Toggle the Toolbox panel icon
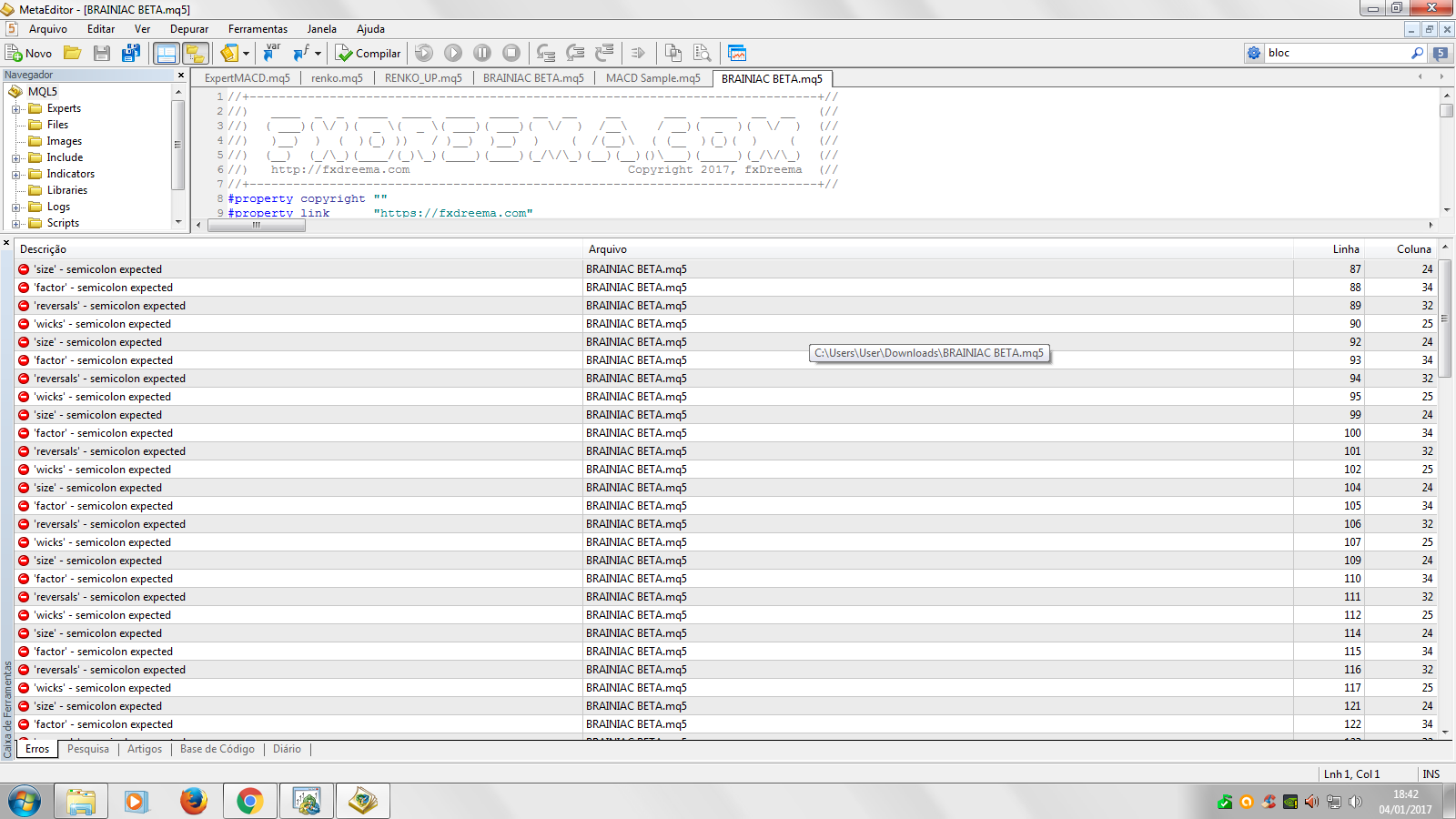The height and width of the screenshot is (819, 1456). (195, 54)
